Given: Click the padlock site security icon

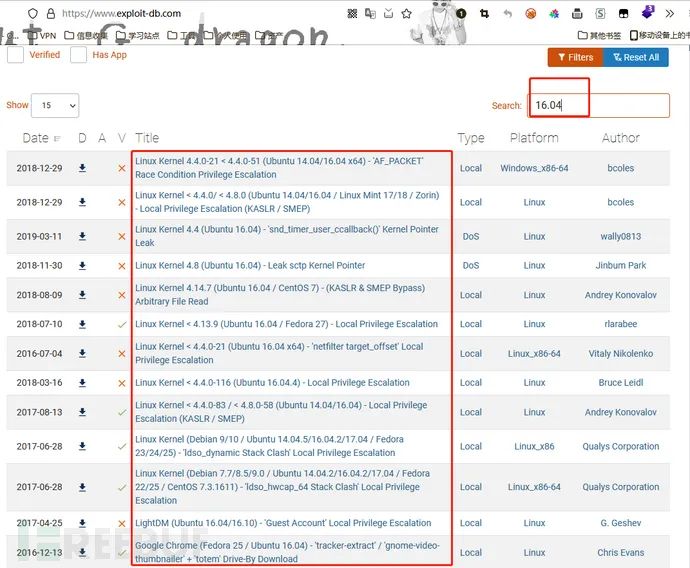Looking at the screenshot, I should [x=51, y=14].
